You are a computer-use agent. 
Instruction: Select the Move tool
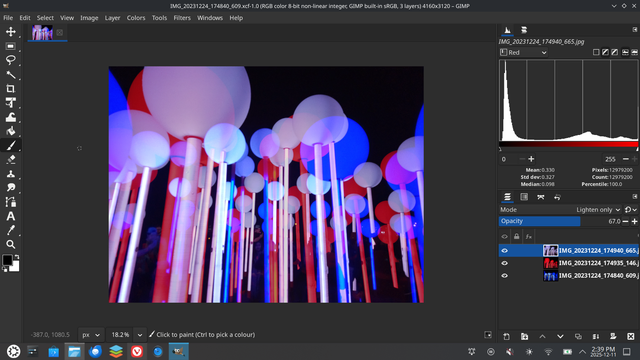tap(11, 32)
